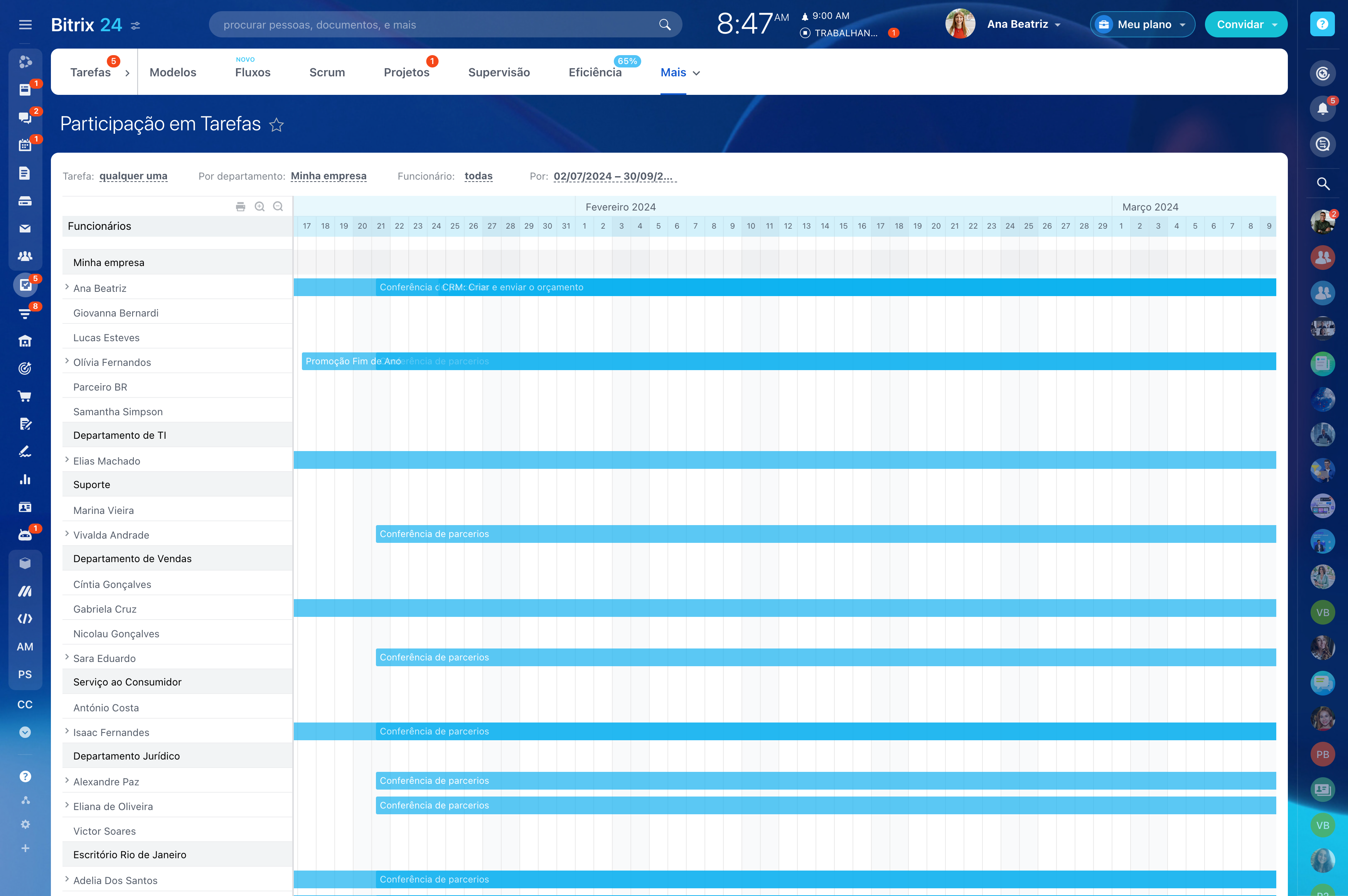Viewport: 1348px width, 896px height.
Task: Click the Minha empresa department filter link
Action: 329,176
